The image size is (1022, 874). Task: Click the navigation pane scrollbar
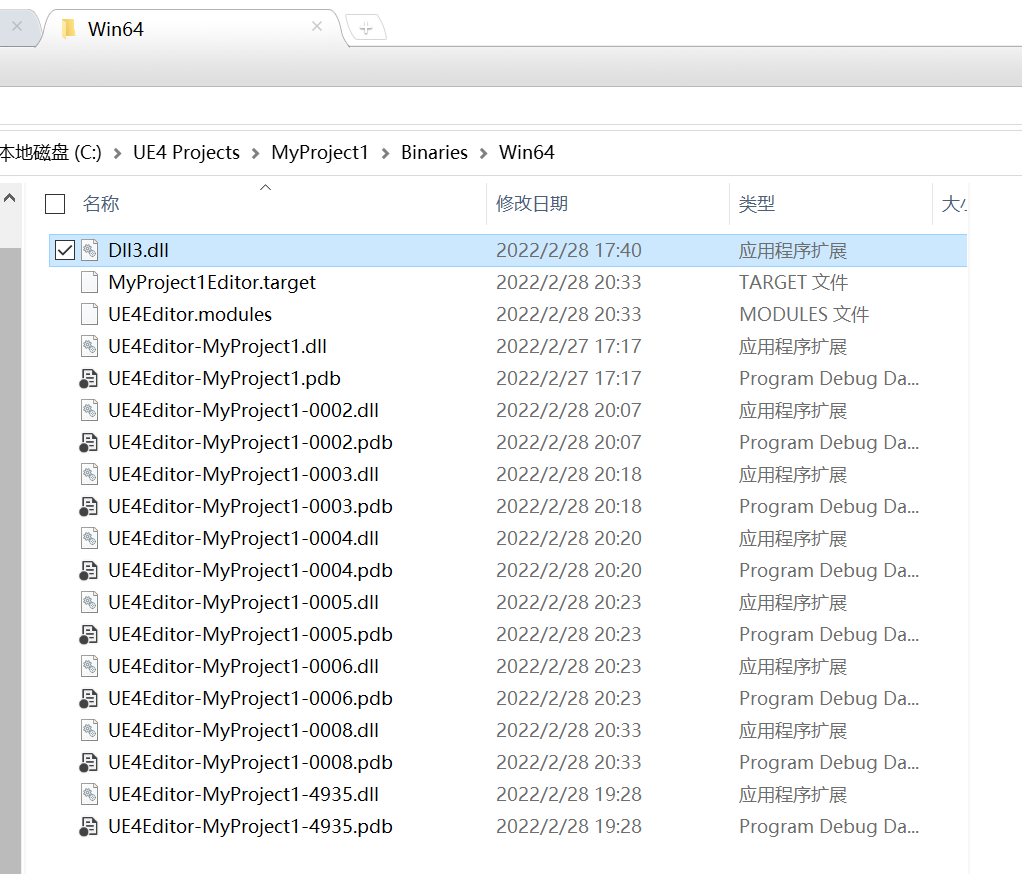(10, 561)
